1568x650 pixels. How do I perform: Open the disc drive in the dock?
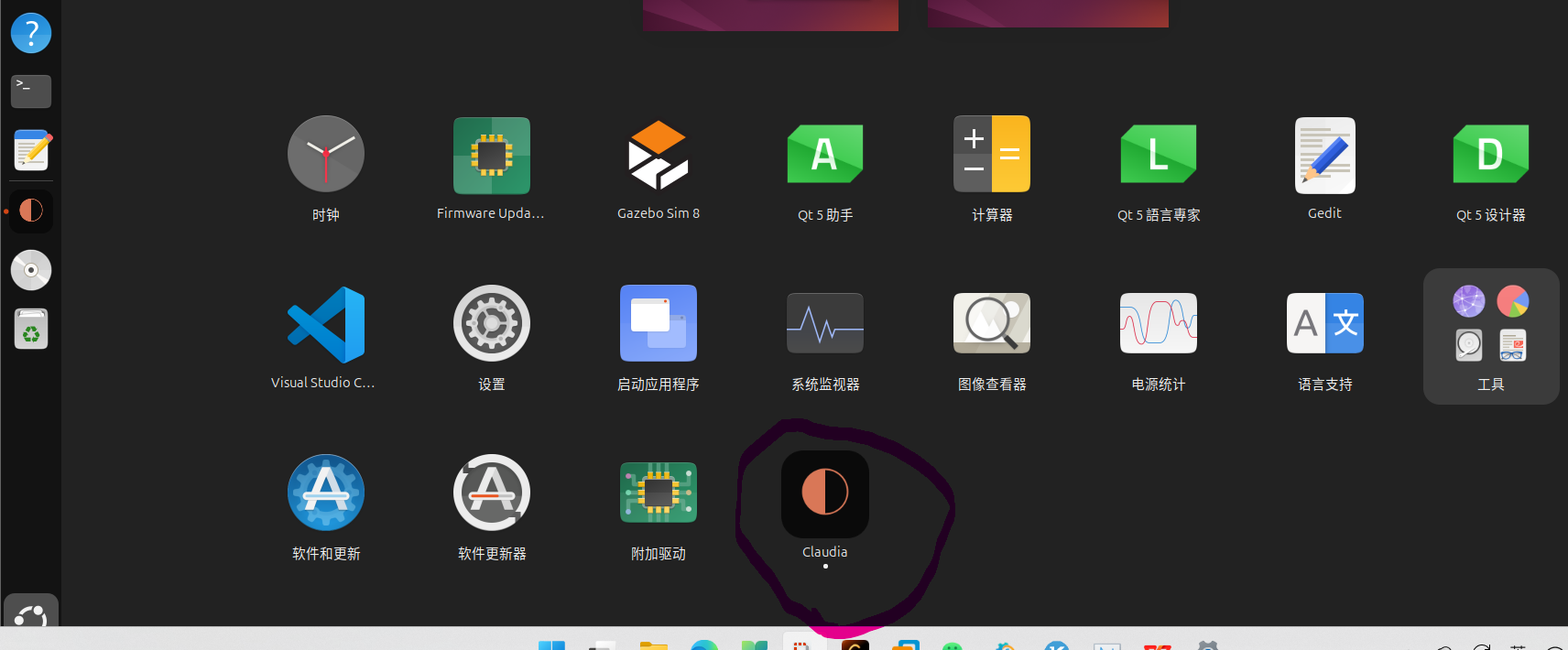coord(31,270)
